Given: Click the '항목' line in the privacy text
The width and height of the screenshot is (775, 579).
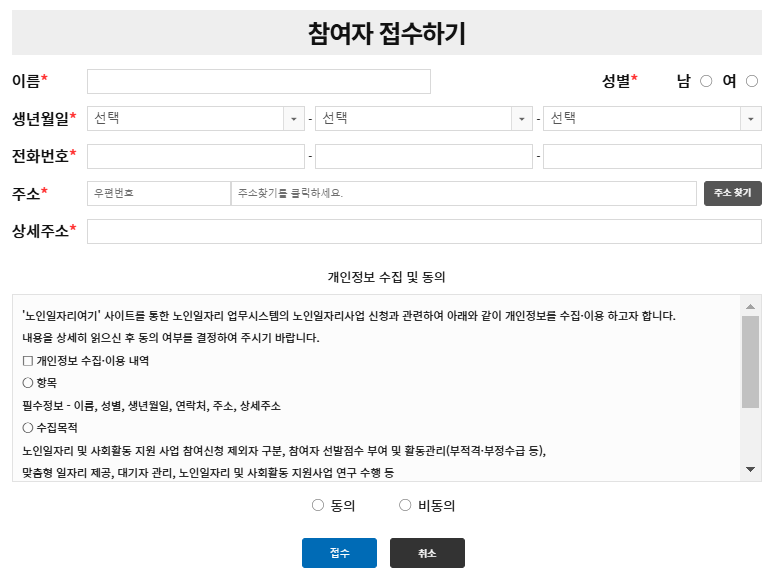Looking at the screenshot, I should 40,383.
